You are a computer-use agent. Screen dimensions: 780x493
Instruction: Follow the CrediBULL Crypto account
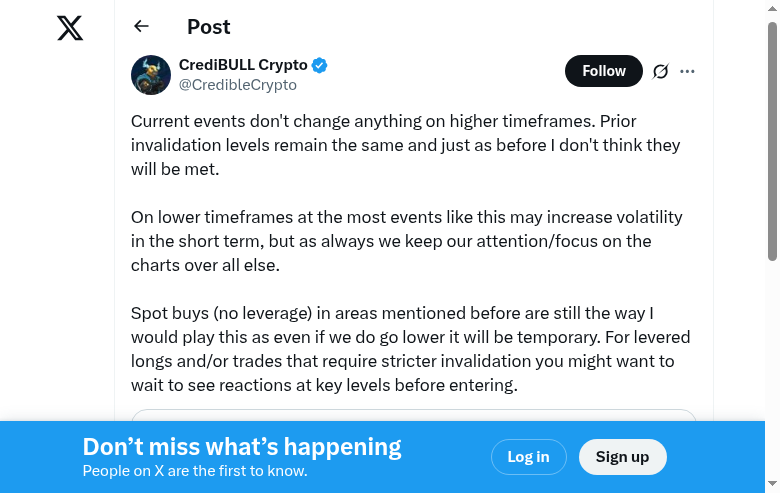pos(603,71)
